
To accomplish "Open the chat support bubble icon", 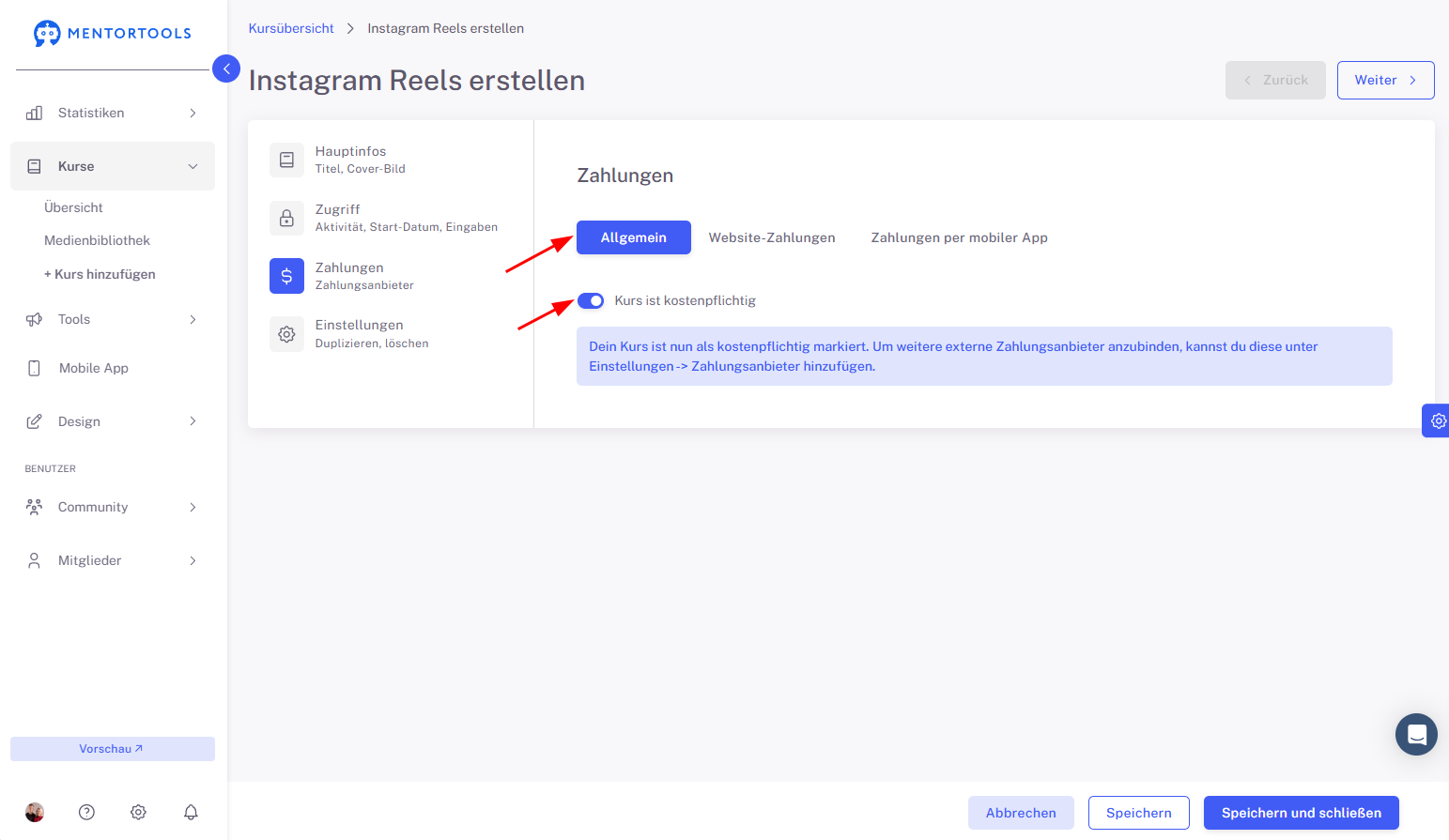I will click(1416, 734).
